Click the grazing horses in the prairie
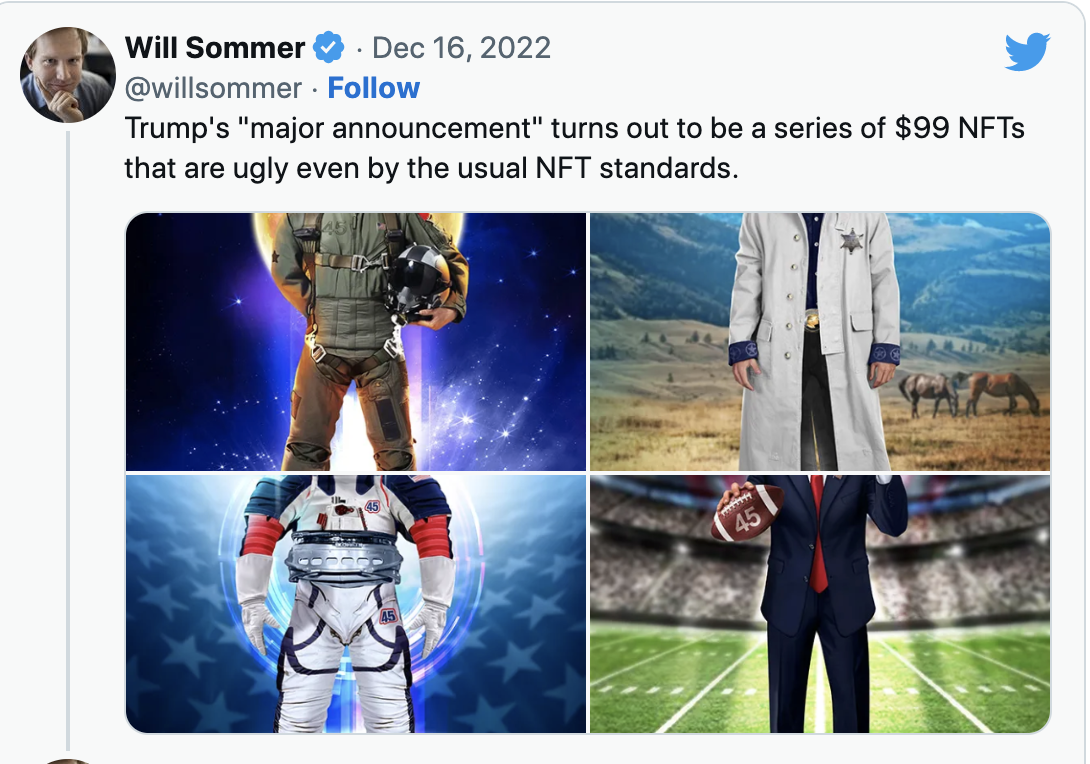The height and width of the screenshot is (764, 1090). click(968, 392)
